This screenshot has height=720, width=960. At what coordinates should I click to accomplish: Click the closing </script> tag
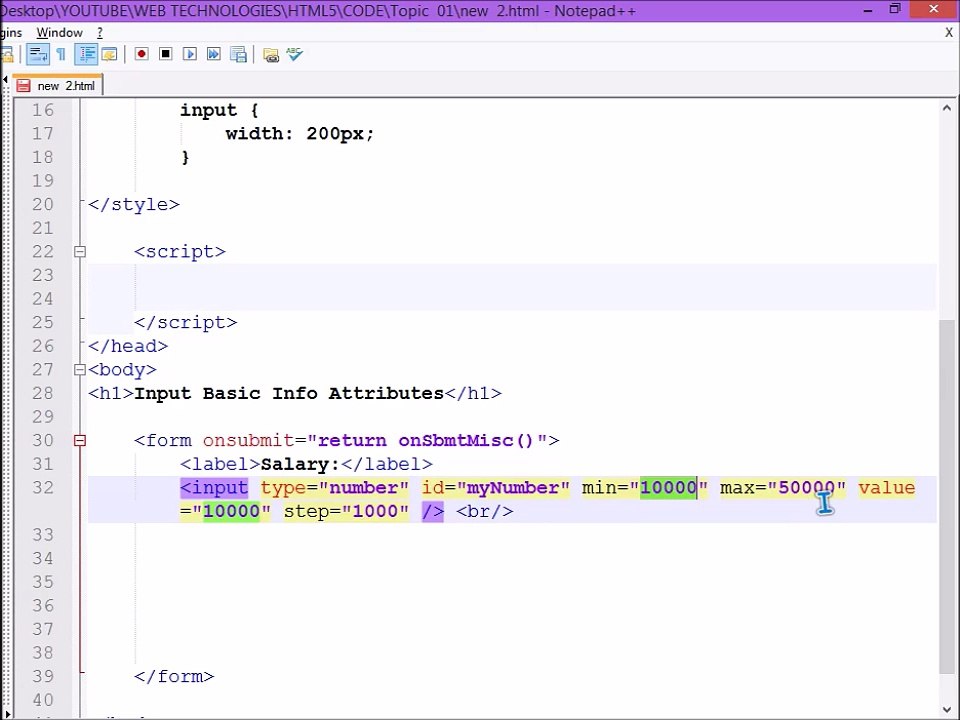(x=186, y=323)
